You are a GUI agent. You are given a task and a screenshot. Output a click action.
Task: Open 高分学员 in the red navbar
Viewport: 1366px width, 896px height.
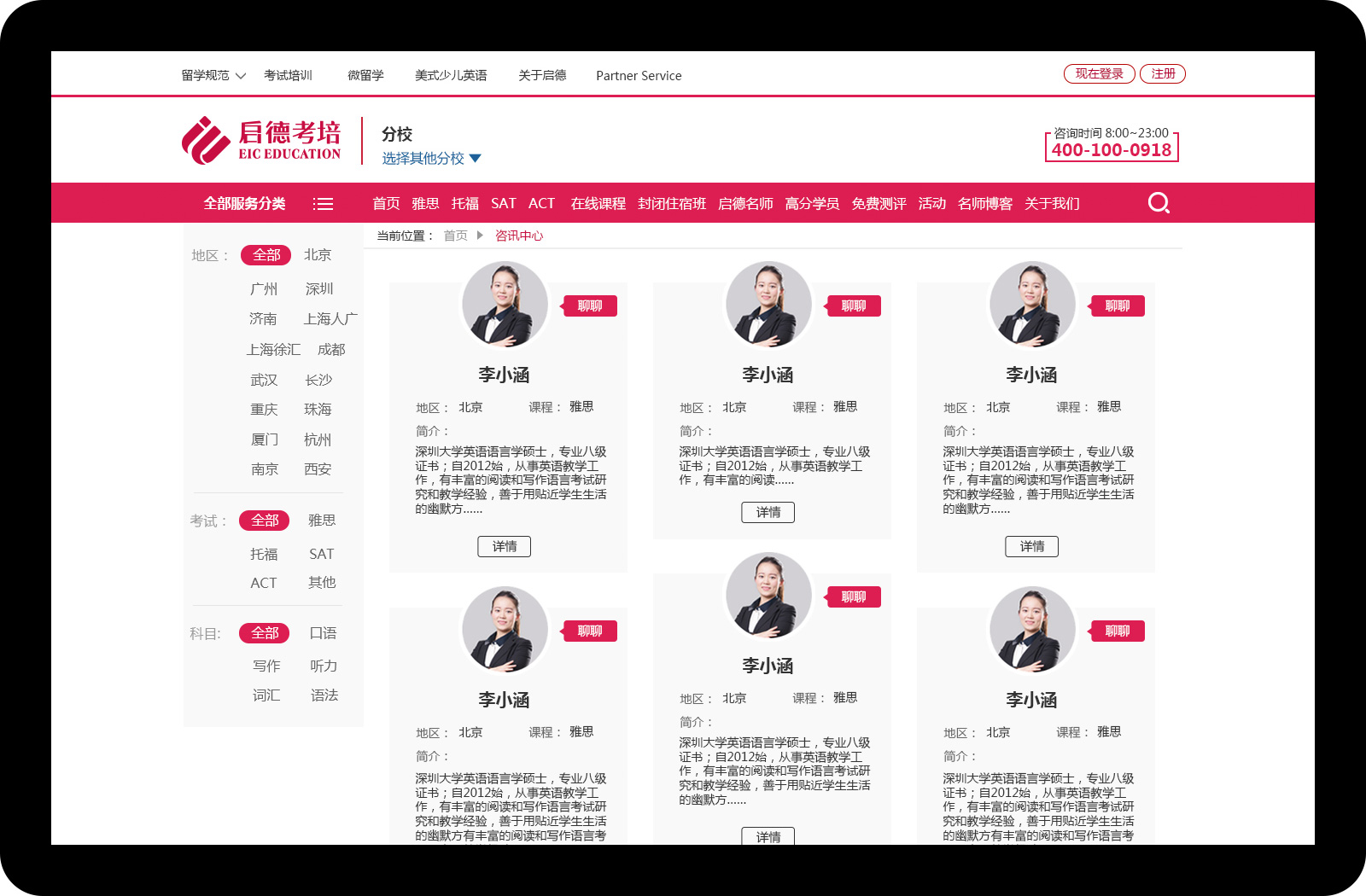812,204
